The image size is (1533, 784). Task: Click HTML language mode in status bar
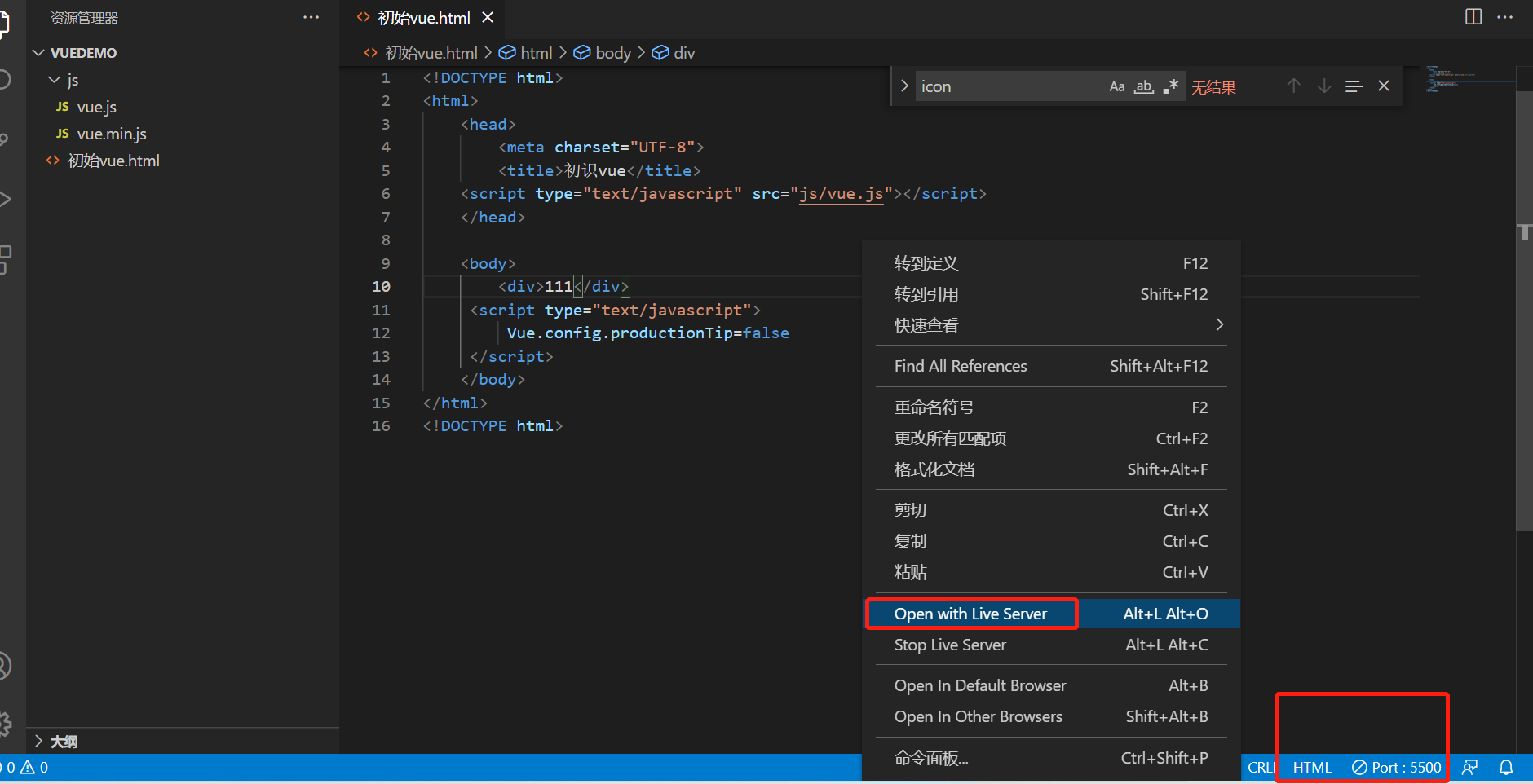[1312, 768]
